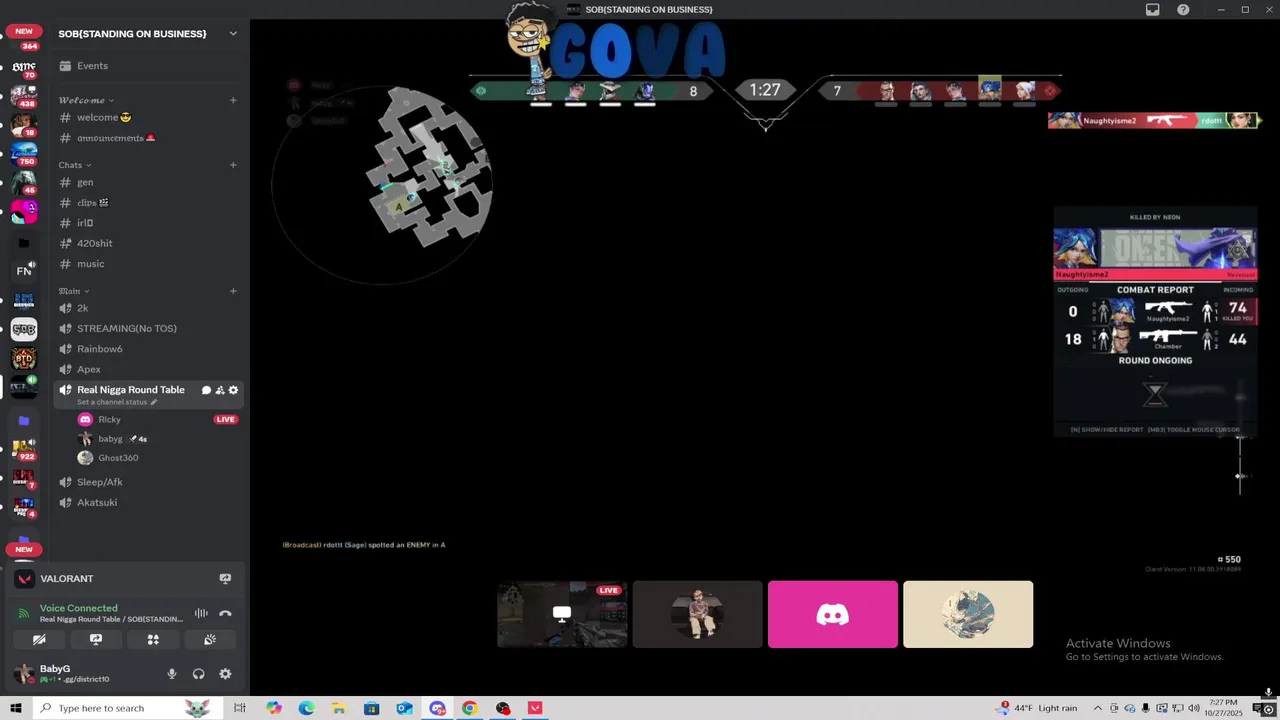Open Chrome from the Windows taskbar
The height and width of the screenshot is (720, 1280).
pyautogui.click(x=469, y=708)
